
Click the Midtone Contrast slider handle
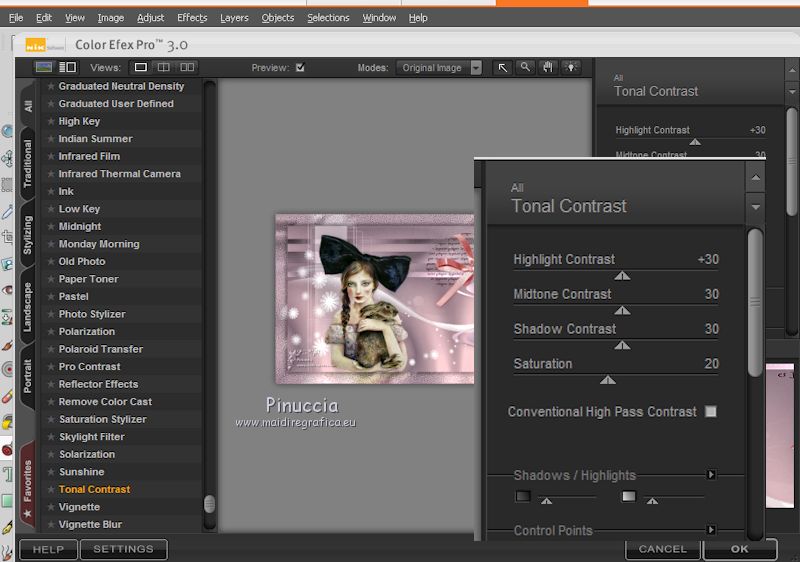point(622,311)
